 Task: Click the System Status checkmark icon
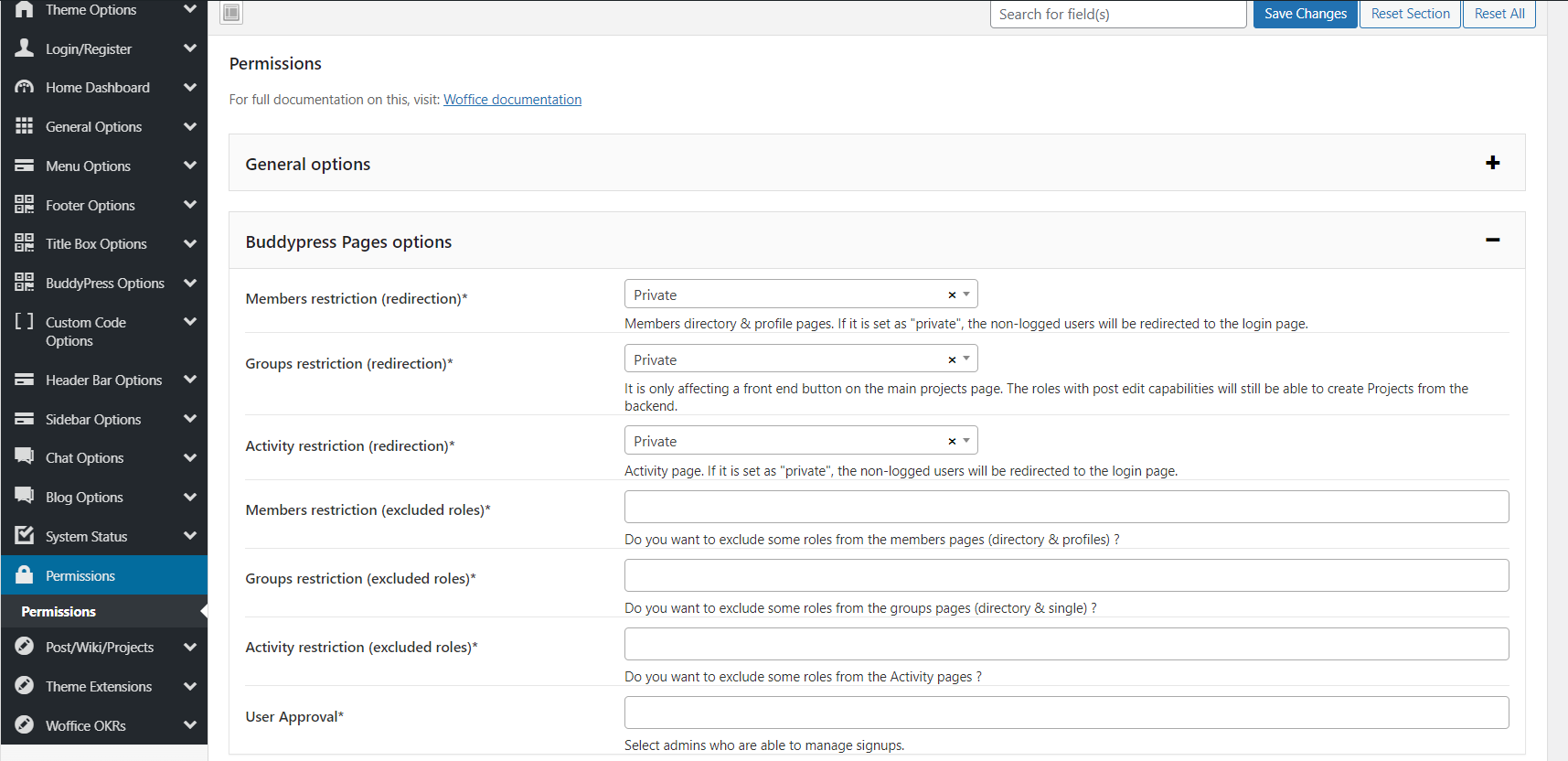coord(25,536)
